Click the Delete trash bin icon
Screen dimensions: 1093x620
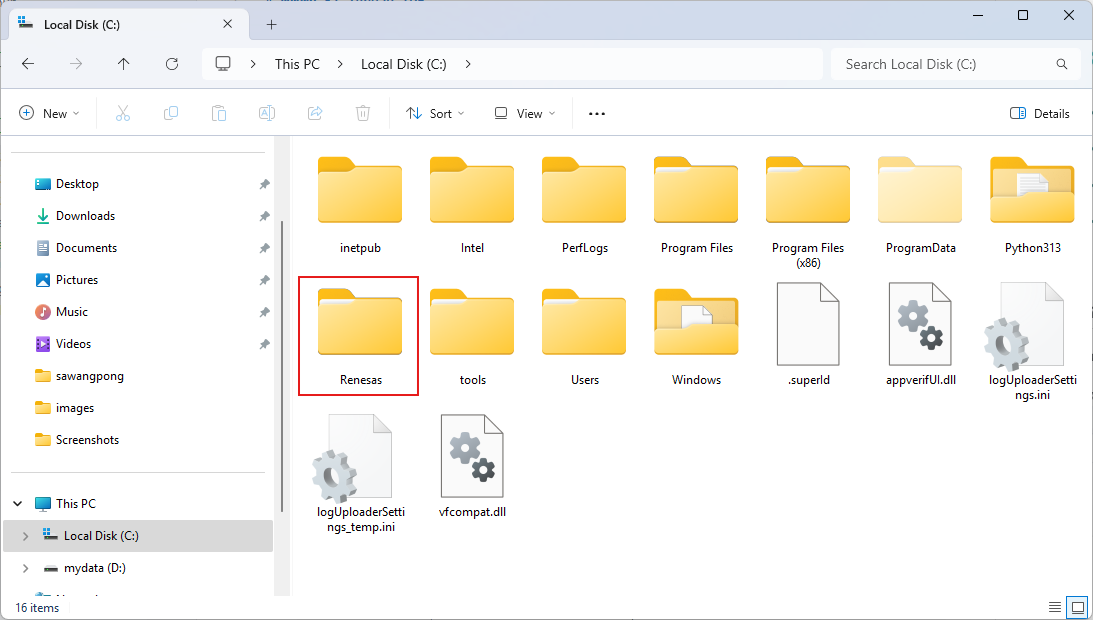coord(364,114)
